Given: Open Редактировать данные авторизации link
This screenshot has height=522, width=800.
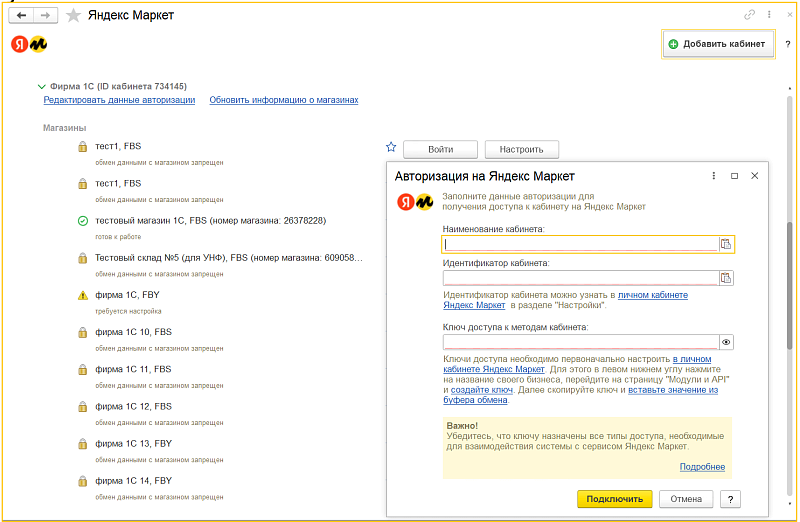Looking at the screenshot, I should pos(119,100).
